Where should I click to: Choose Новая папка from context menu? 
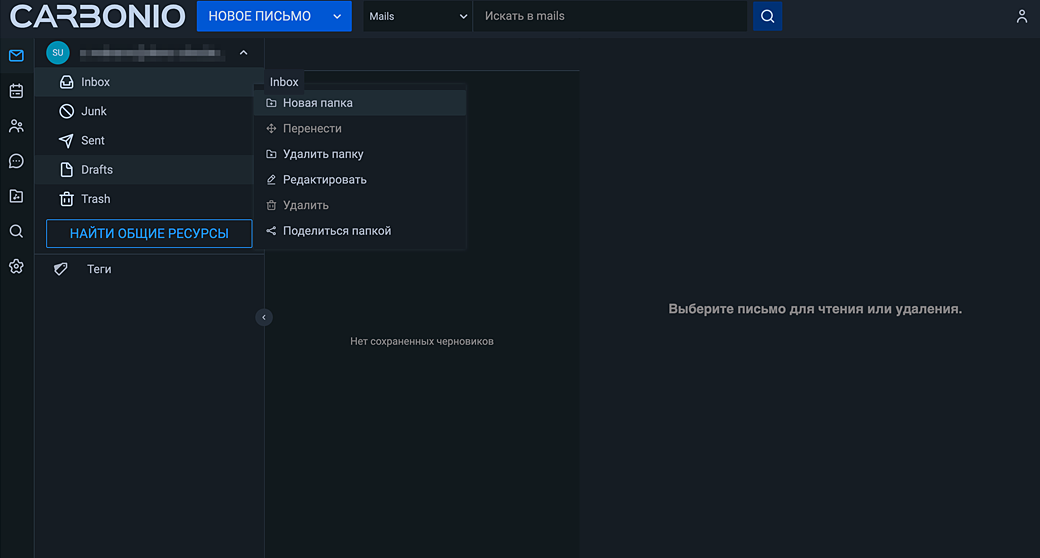[x=359, y=103]
